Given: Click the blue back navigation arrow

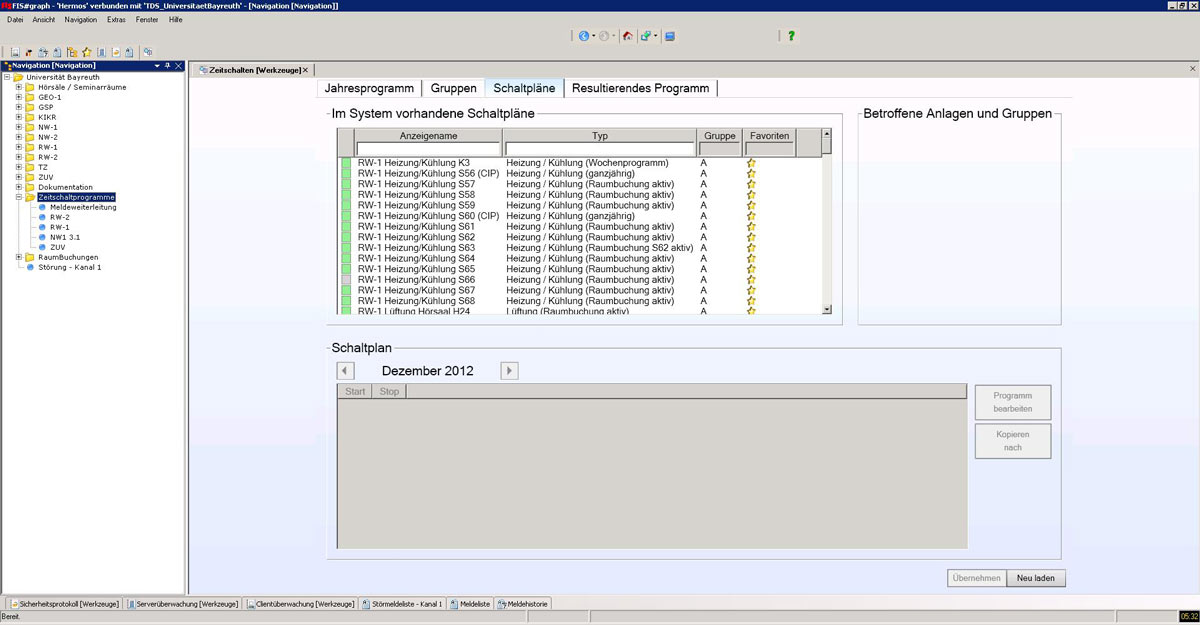Looking at the screenshot, I should [x=584, y=36].
